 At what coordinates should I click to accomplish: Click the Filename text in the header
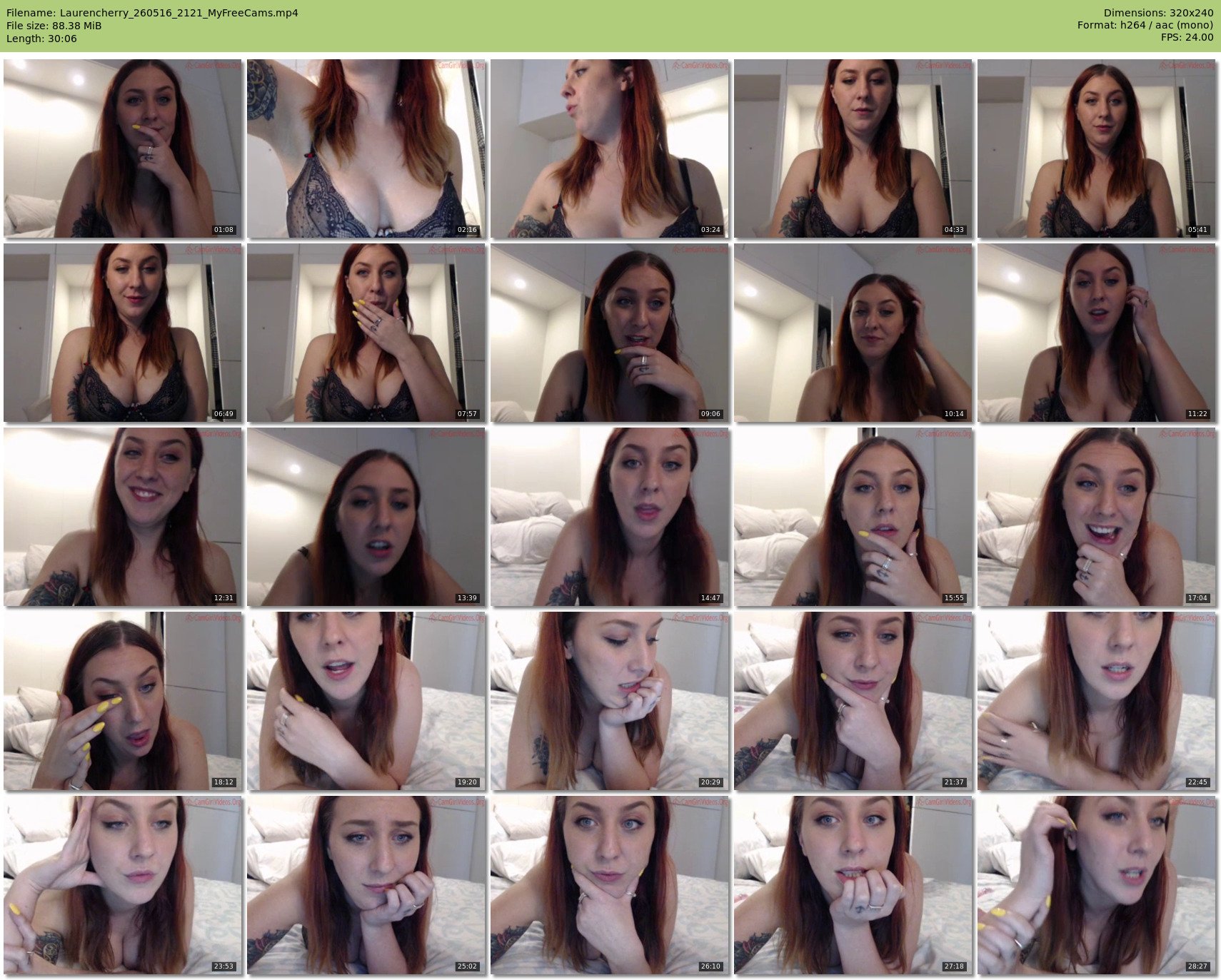[x=152, y=13]
